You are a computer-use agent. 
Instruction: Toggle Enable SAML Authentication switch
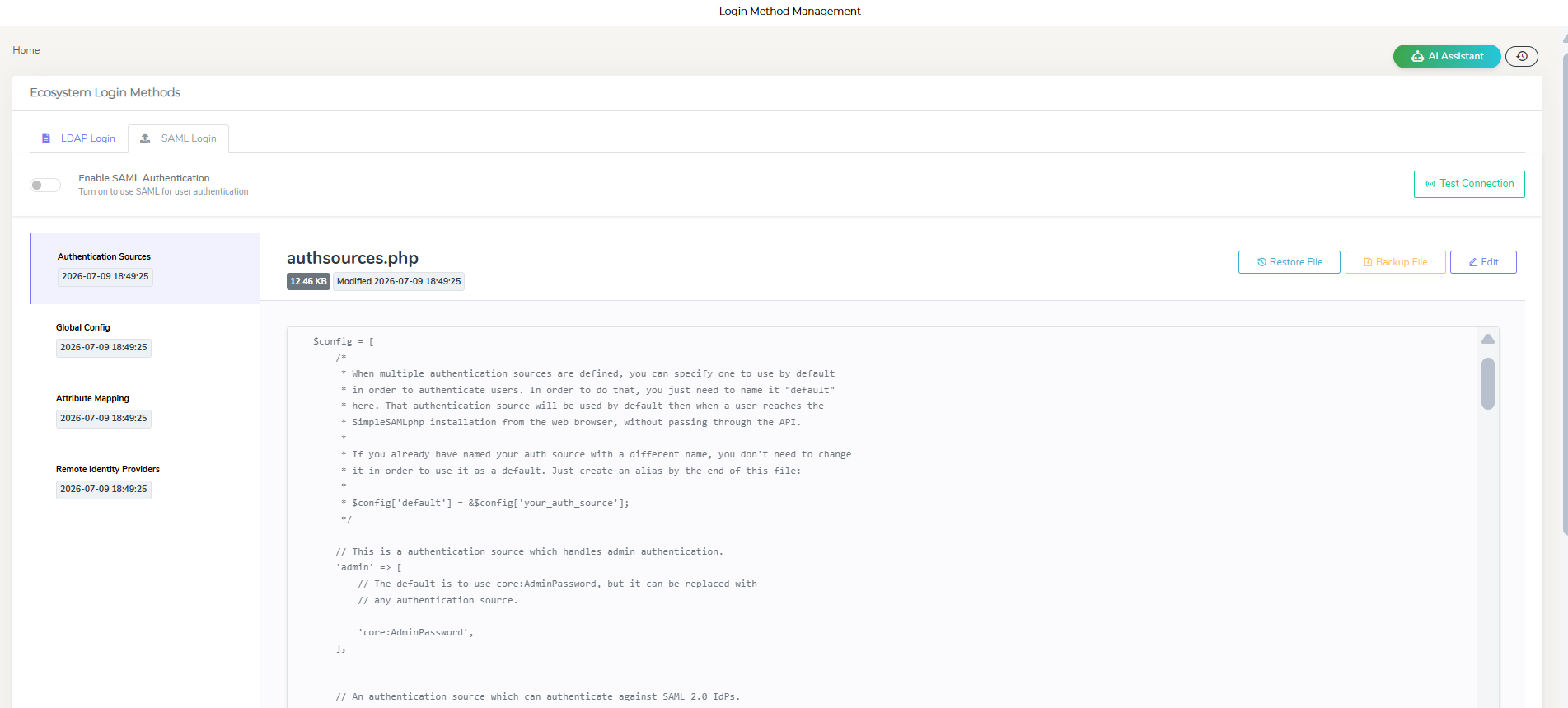45,185
